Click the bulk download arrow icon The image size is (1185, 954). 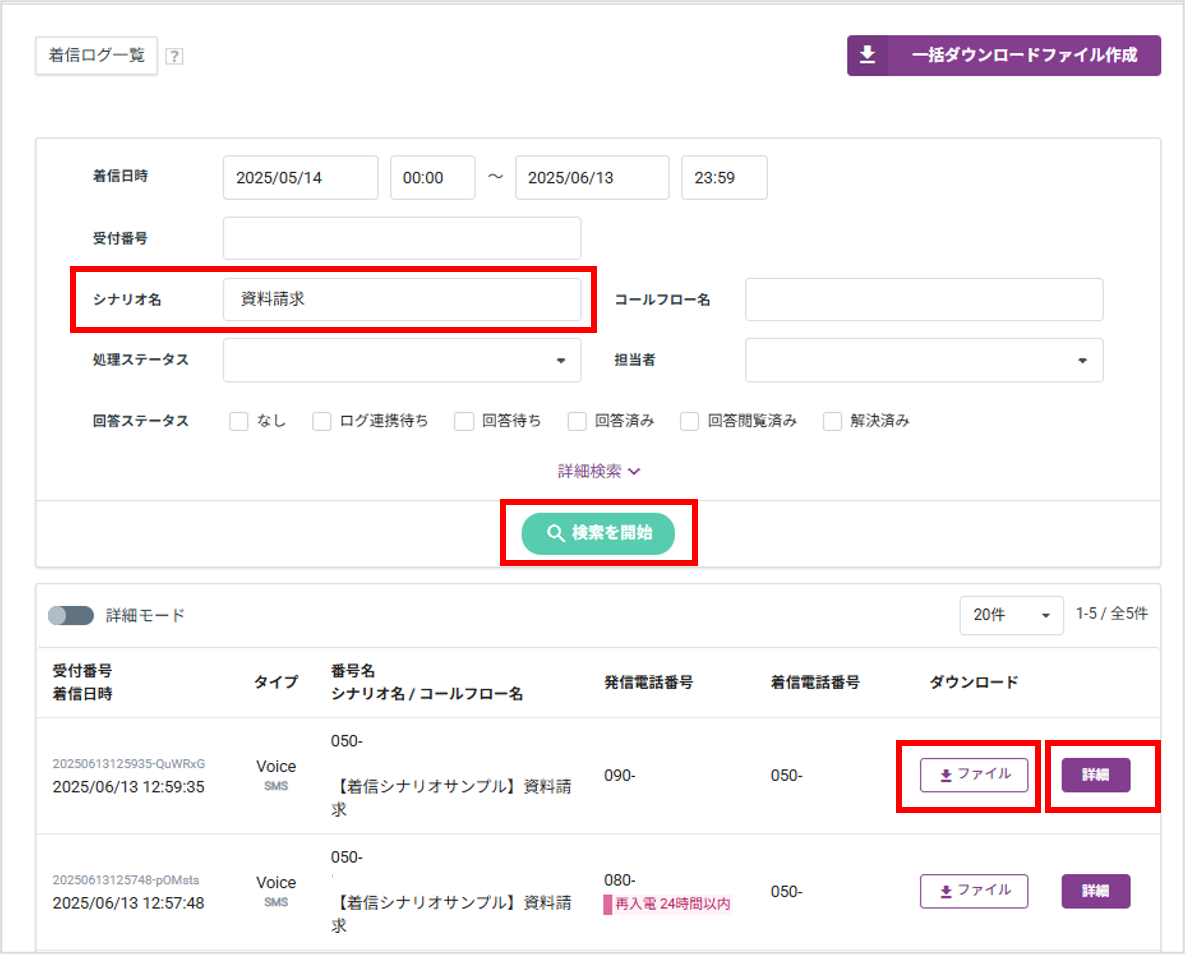click(x=868, y=55)
